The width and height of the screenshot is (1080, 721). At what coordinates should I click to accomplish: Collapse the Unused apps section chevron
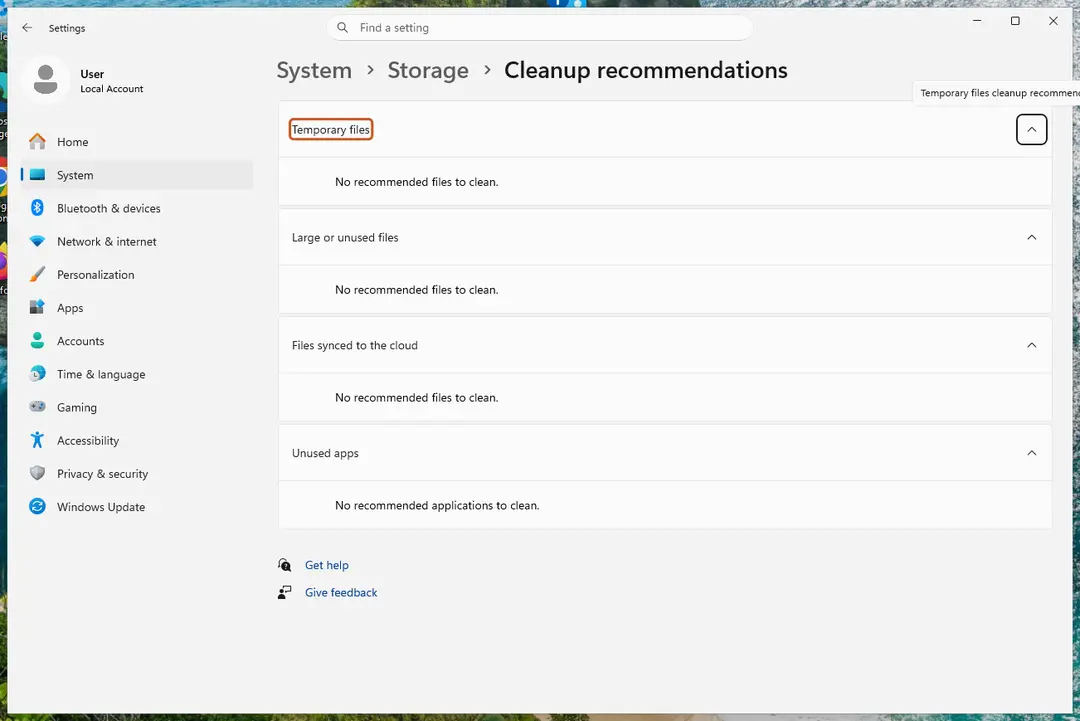coord(1031,453)
